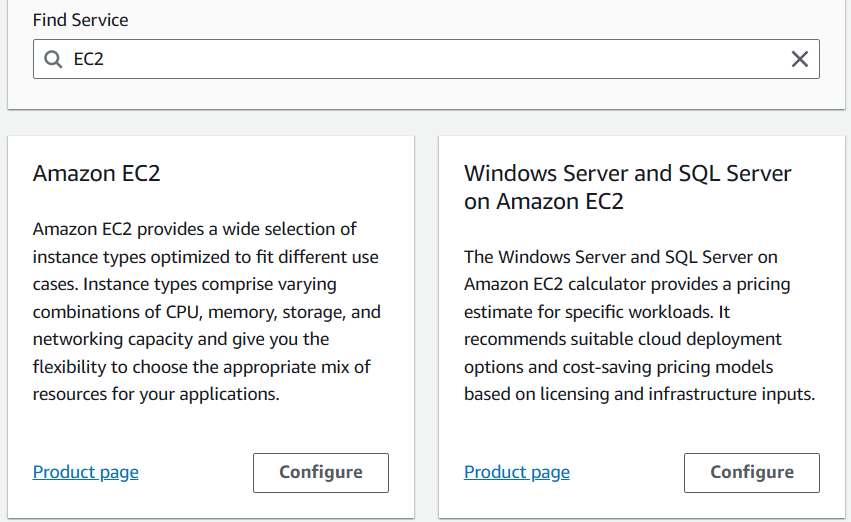
Task: Click the Find Service label
Action: coord(80,20)
